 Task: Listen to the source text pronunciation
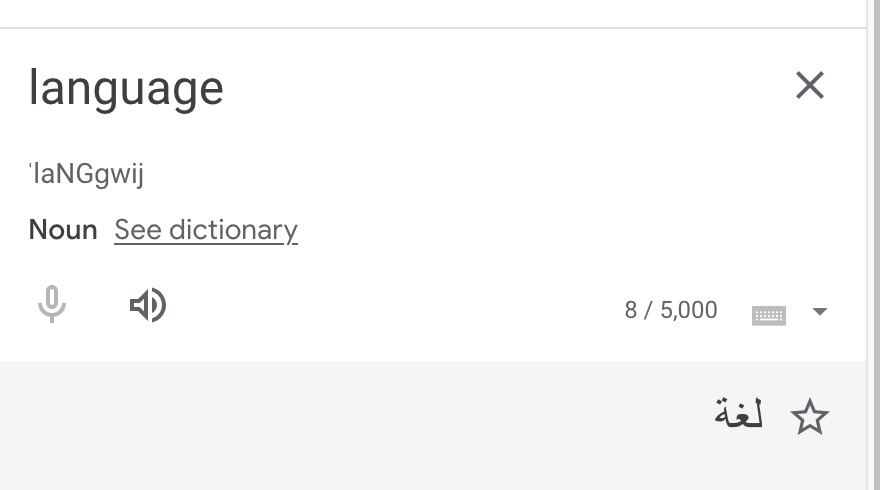click(148, 305)
